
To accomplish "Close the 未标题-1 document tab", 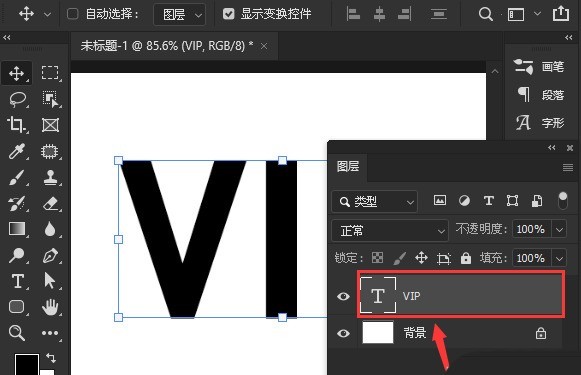I will click(264, 46).
